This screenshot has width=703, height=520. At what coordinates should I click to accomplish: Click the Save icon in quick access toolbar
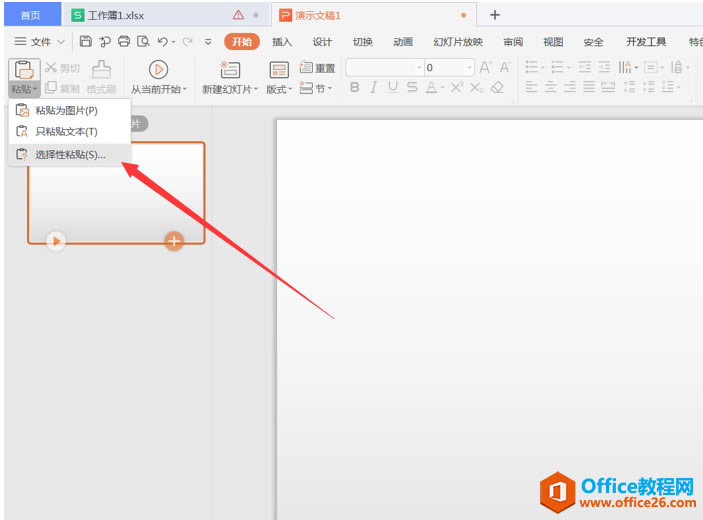[85, 42]
